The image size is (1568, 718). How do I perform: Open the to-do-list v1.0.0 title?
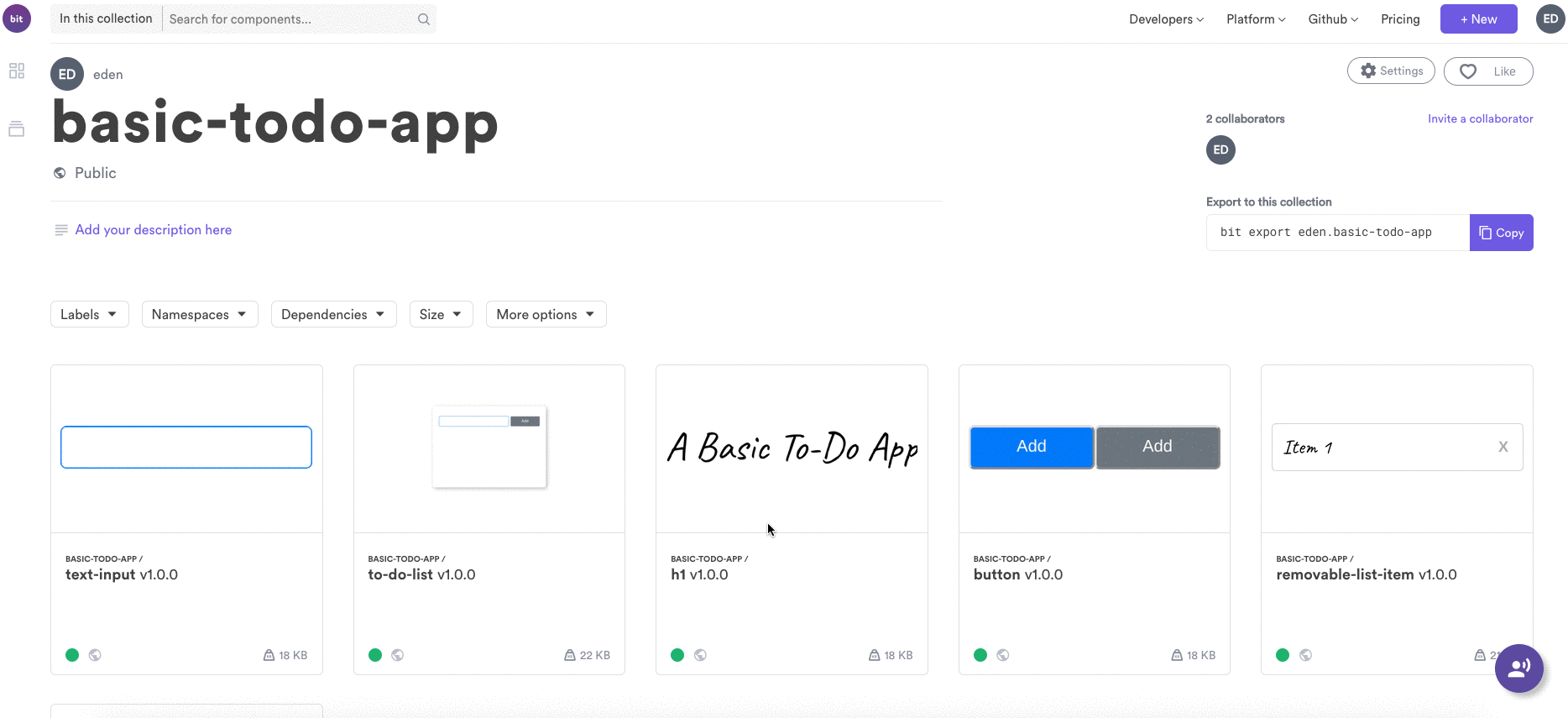point(421,575)
